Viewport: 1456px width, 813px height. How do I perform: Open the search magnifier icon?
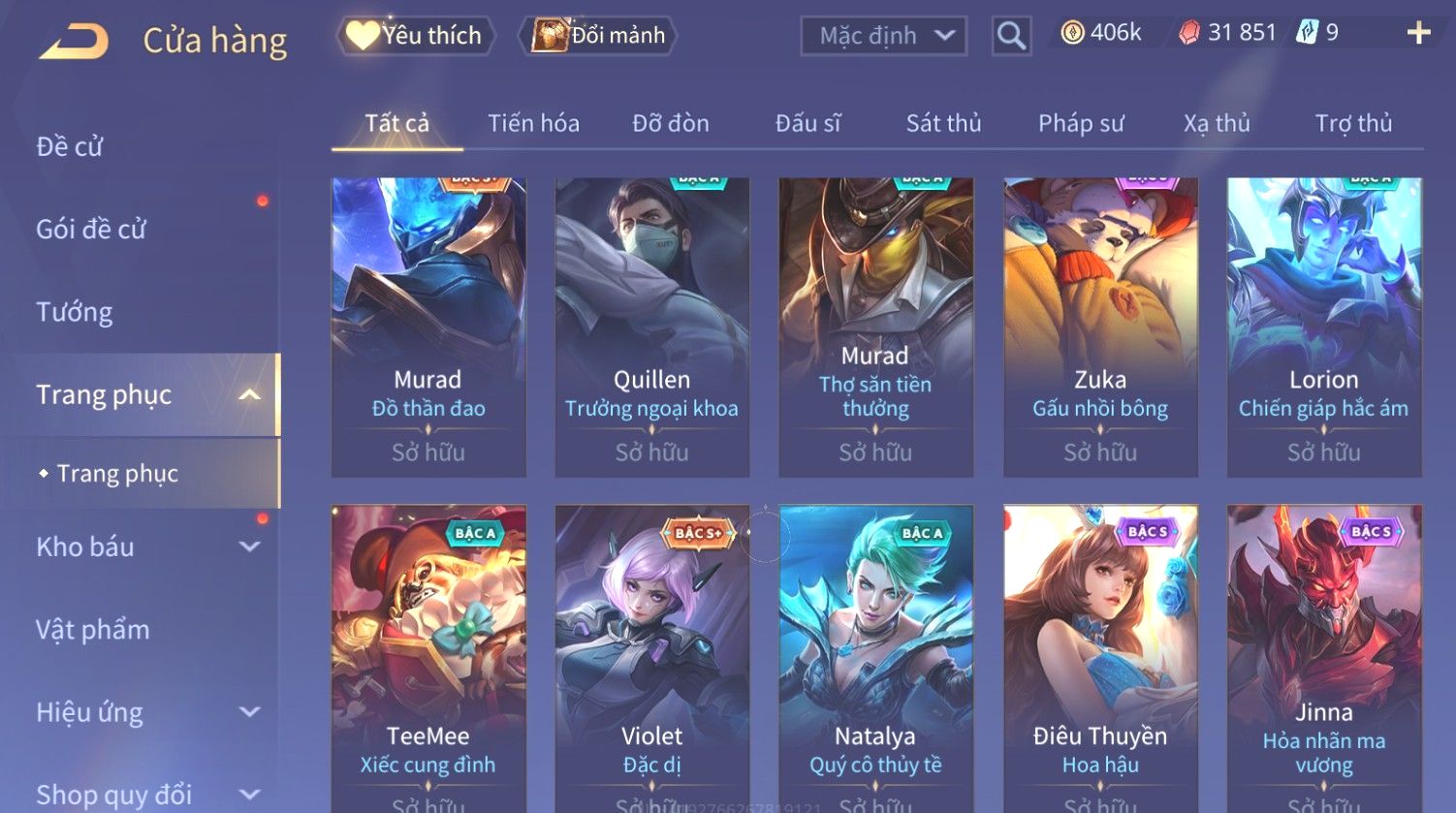pyautogui.click(x=1011, y=36)
